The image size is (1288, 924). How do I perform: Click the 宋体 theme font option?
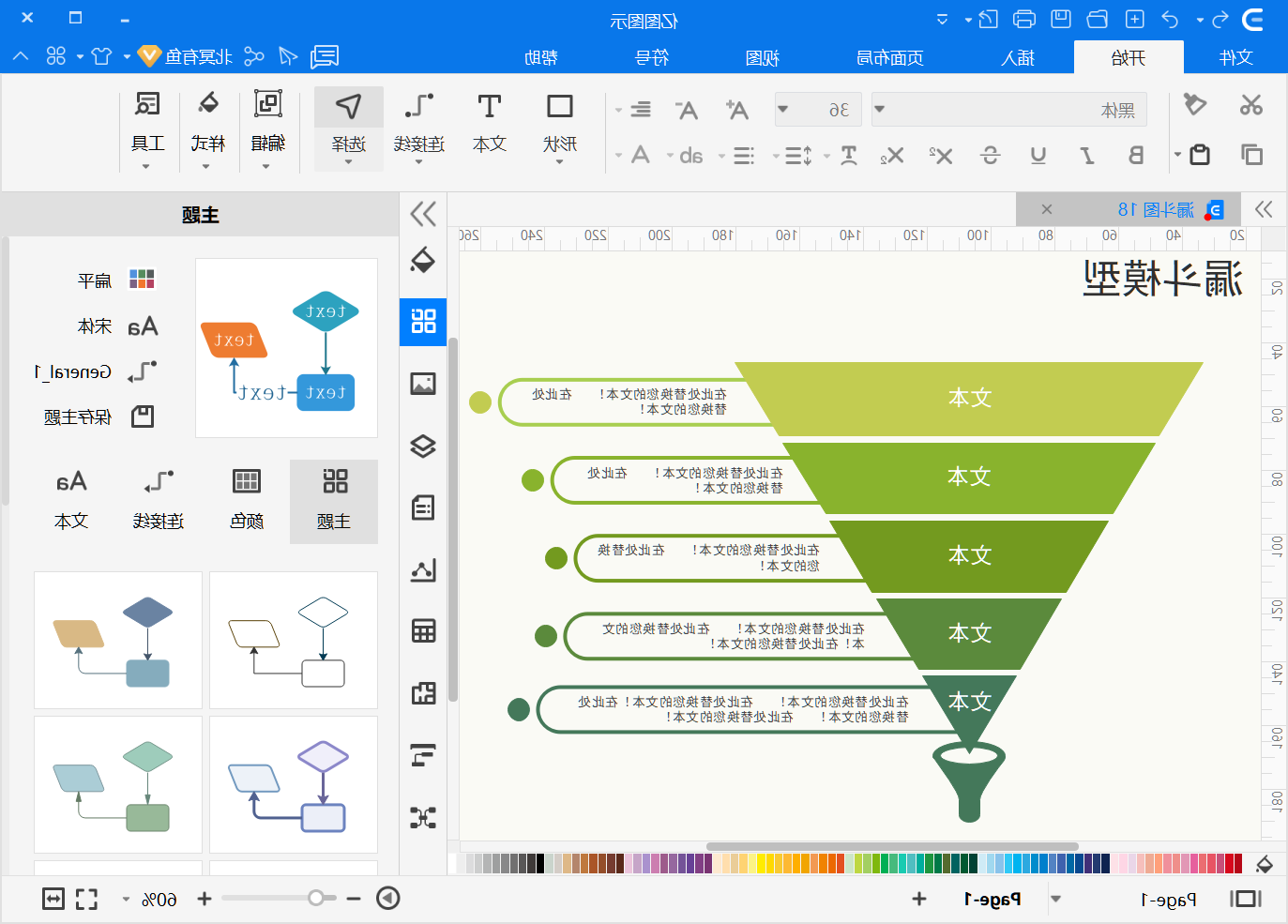tap(117, 326)
